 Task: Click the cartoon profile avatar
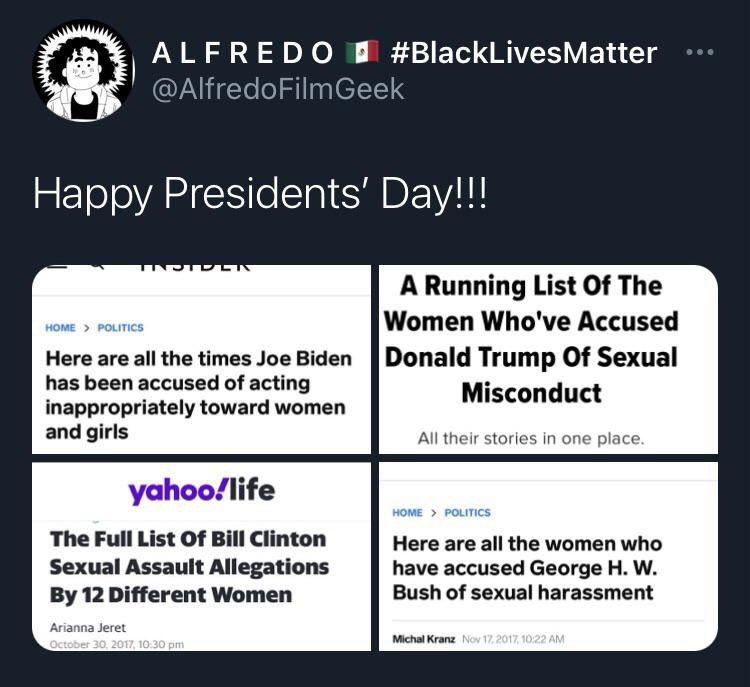[x=83, y=71]
